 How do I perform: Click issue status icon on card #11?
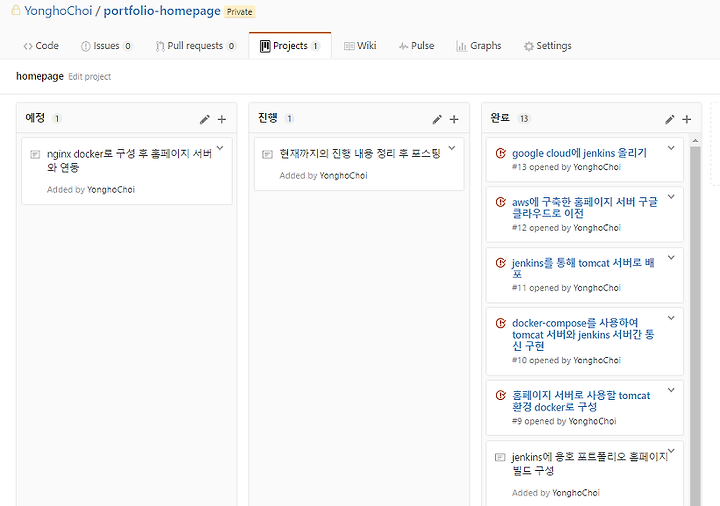[x=501, y=263]
